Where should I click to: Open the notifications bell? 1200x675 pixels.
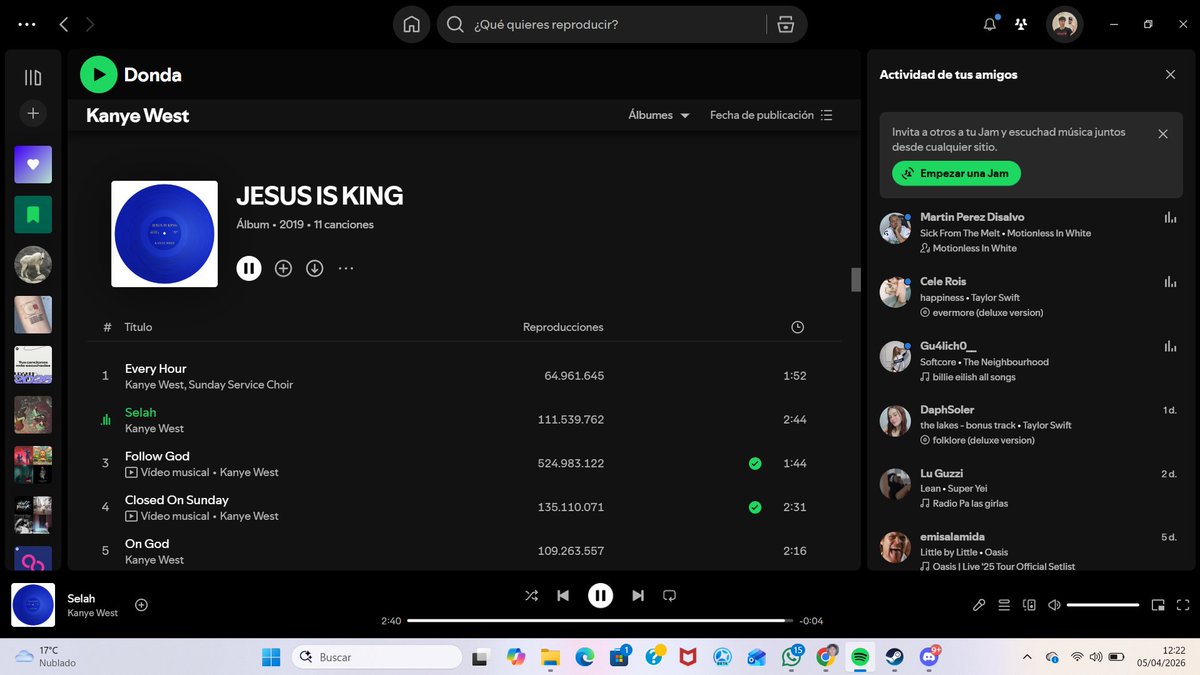point(990,24)
